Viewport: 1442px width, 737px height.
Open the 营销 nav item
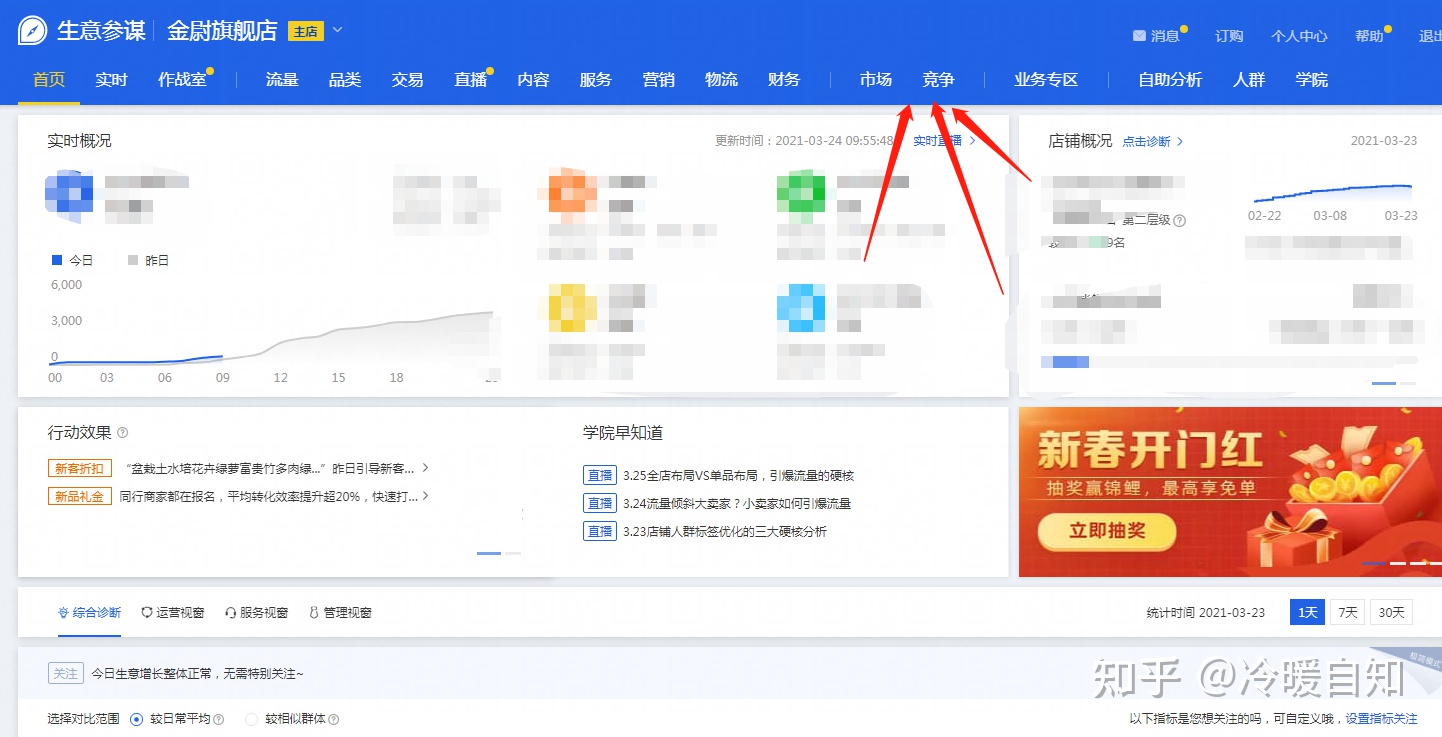[658, 79]
